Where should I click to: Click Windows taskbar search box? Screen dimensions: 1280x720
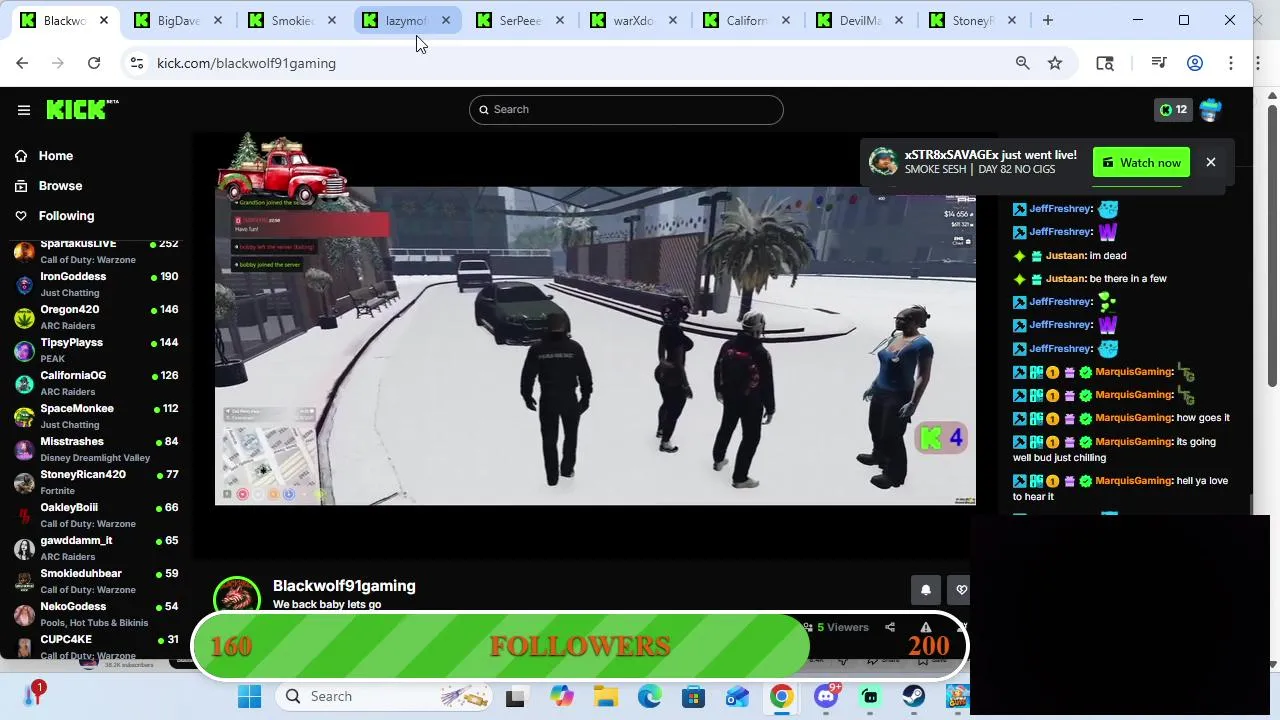pos(385,696)
